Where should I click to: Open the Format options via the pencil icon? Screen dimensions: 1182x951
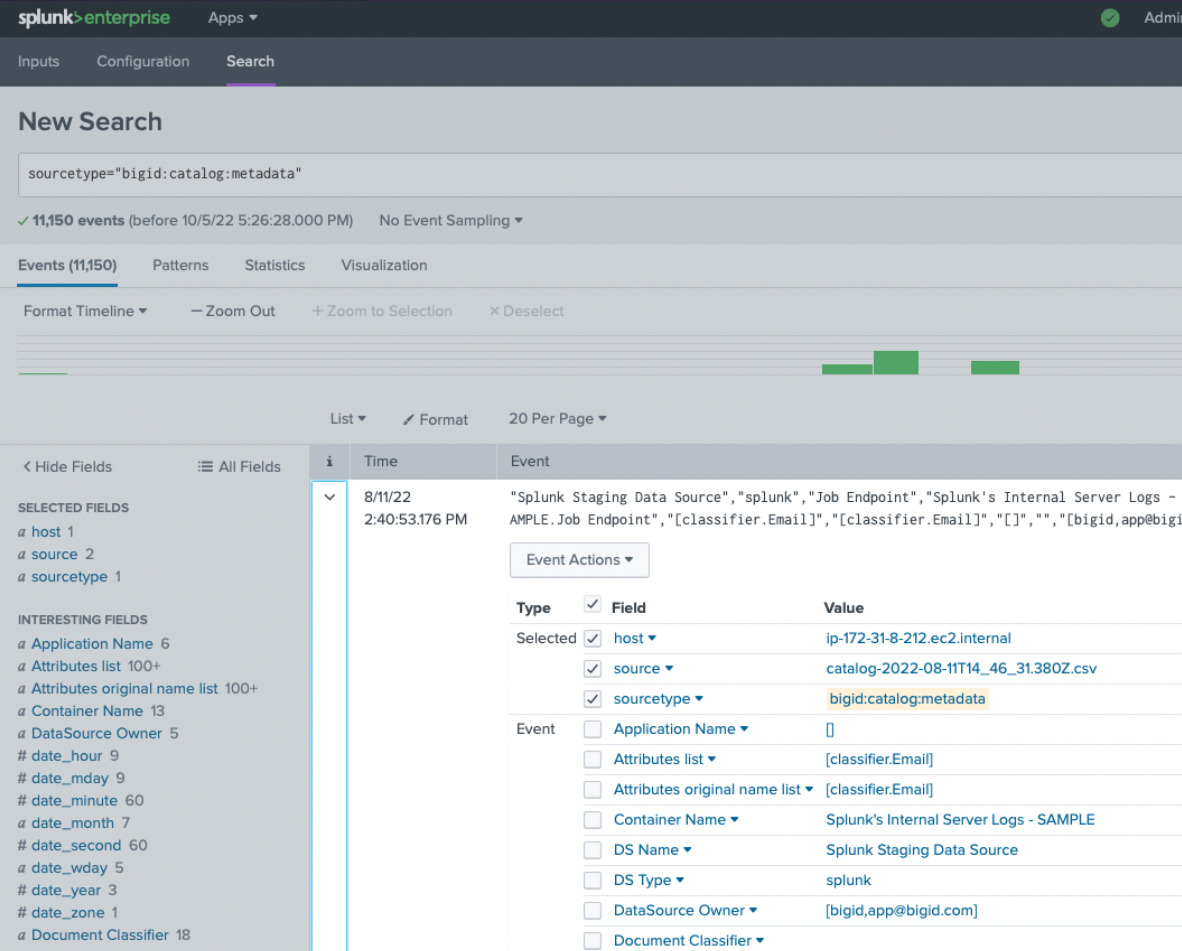[434, 419]
